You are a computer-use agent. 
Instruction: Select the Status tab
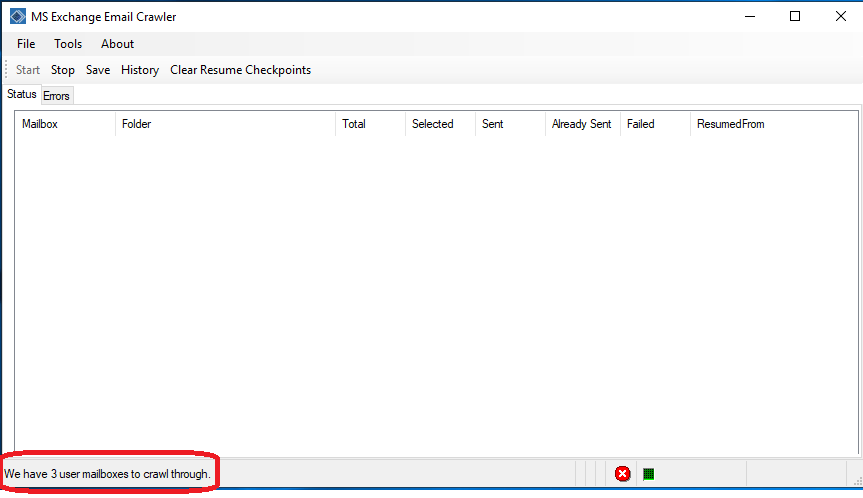pyautogui.click(x=21, y=95)
